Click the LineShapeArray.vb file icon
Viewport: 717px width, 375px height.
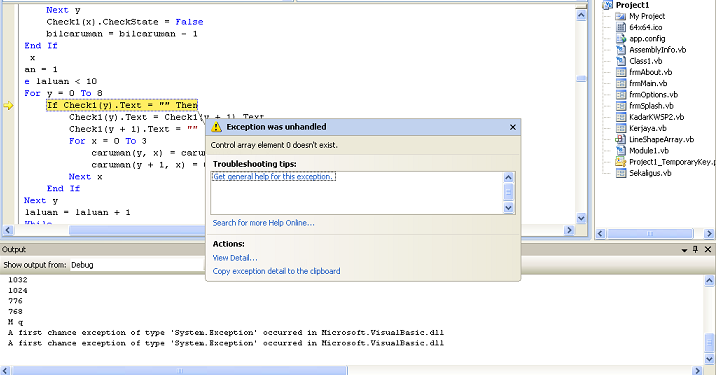click(621, 139)
